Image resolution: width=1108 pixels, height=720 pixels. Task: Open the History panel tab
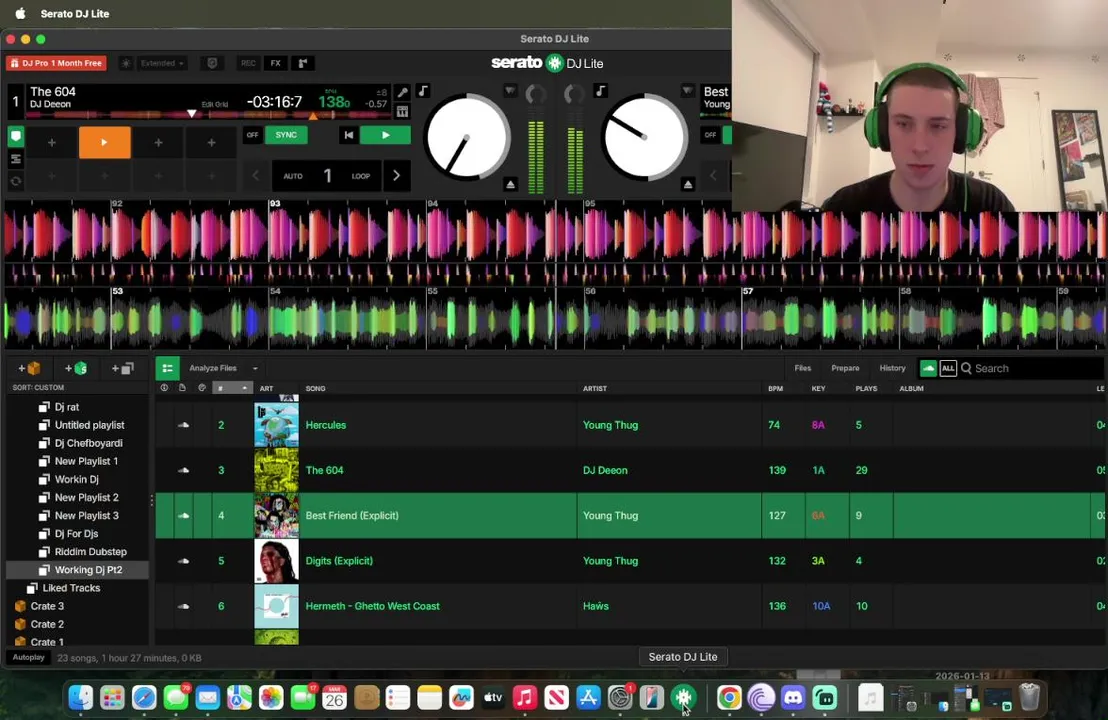point(892,368)
